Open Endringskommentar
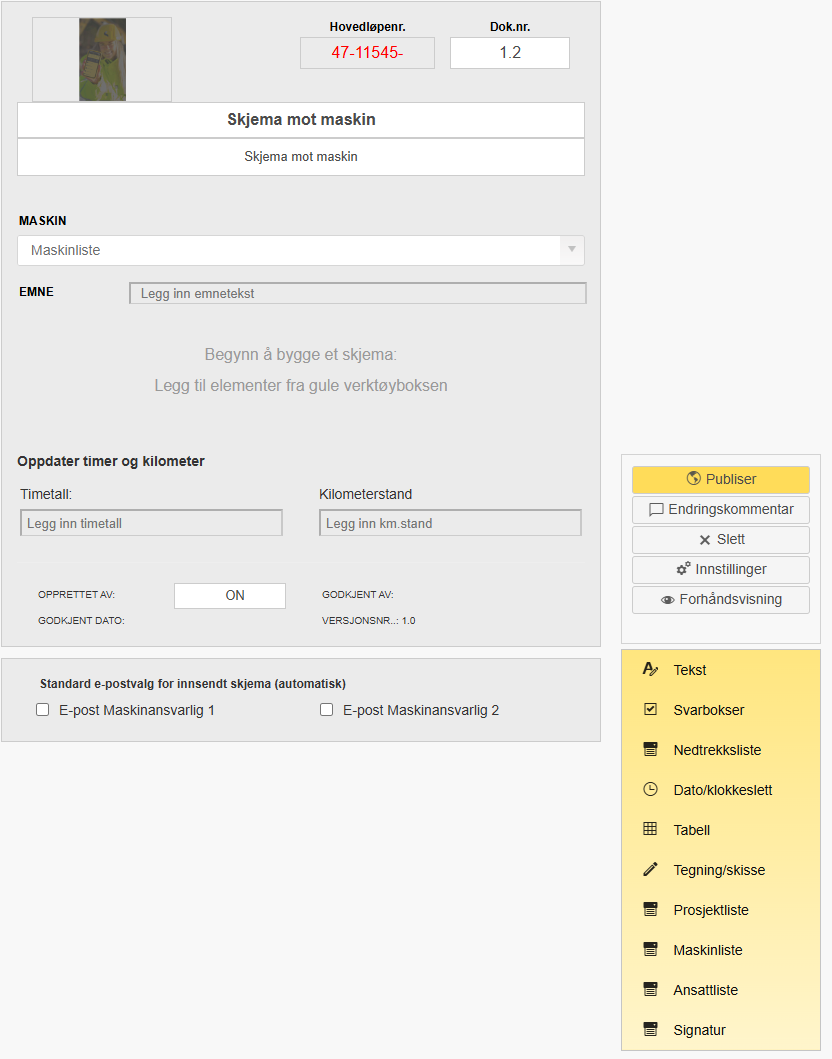This screenshot has height=1059, width=832. coord(721,509)
